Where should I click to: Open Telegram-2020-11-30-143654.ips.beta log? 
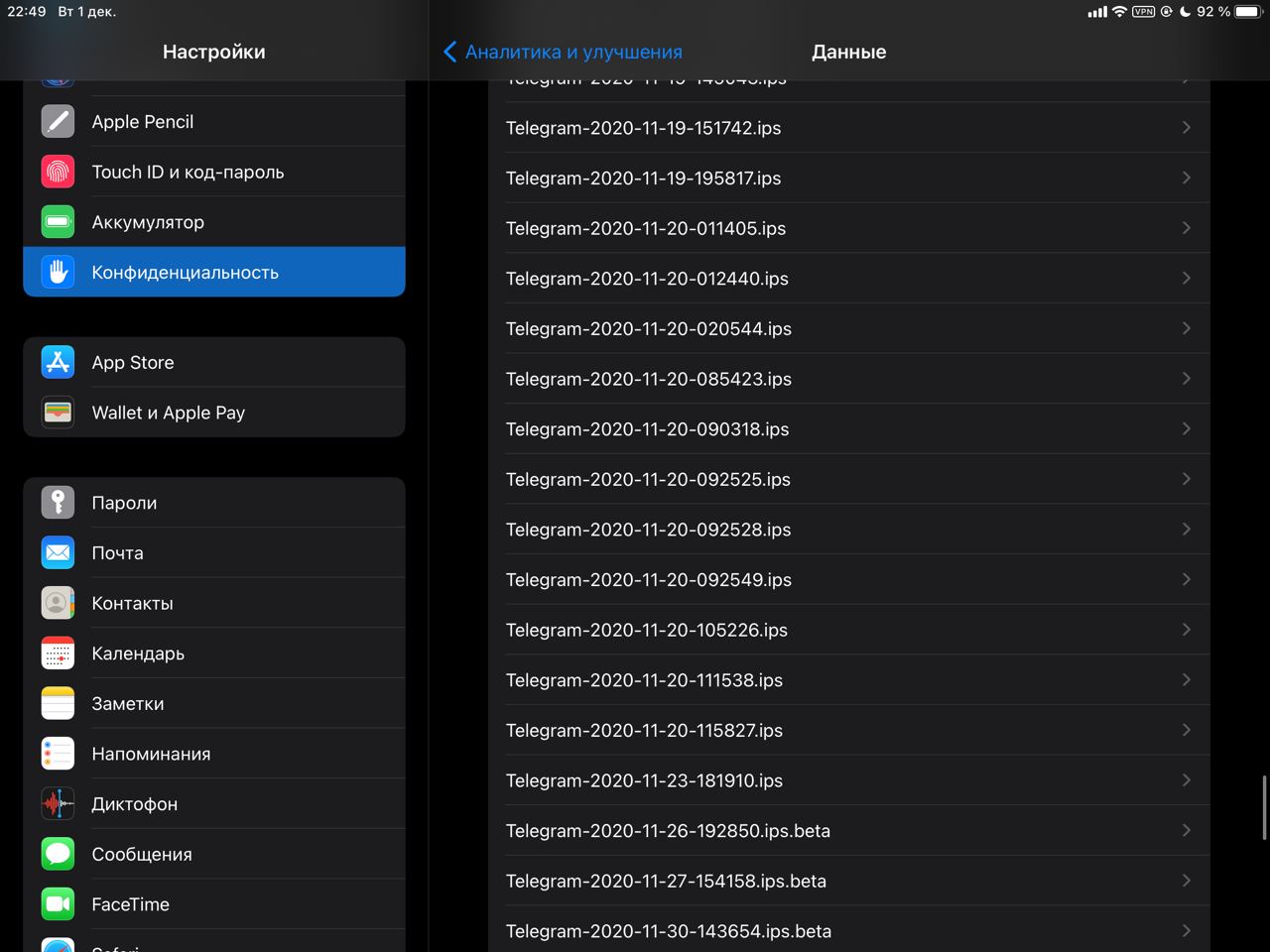[849, 930]
